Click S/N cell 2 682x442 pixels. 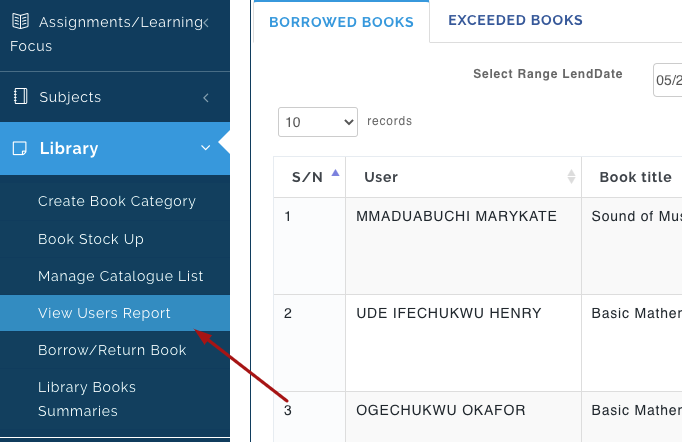pos(310,343)
